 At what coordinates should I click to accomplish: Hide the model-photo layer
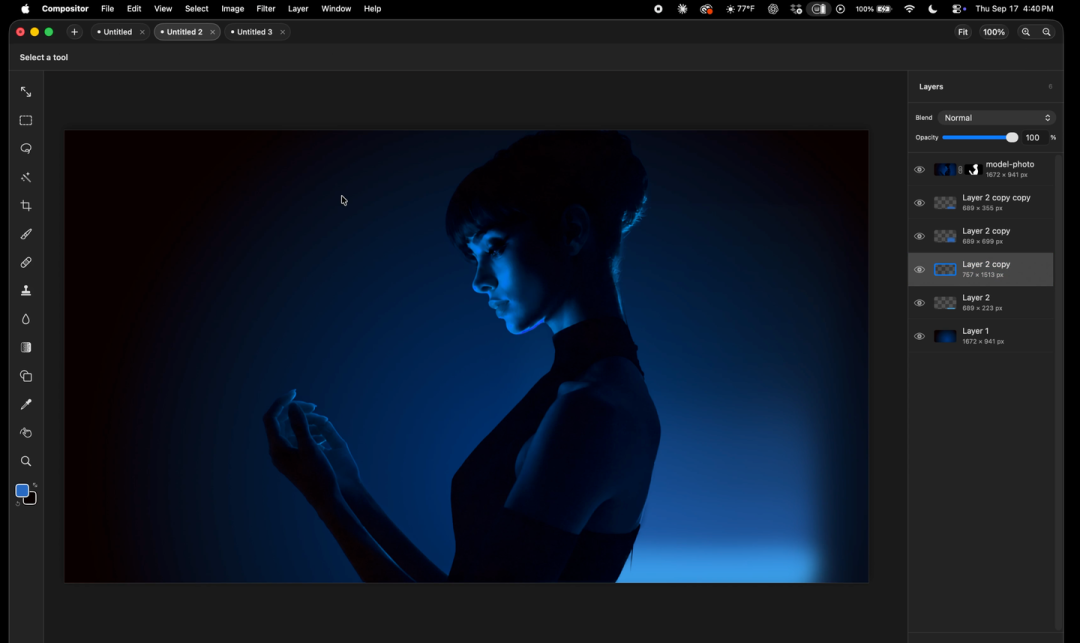(919, 169)
